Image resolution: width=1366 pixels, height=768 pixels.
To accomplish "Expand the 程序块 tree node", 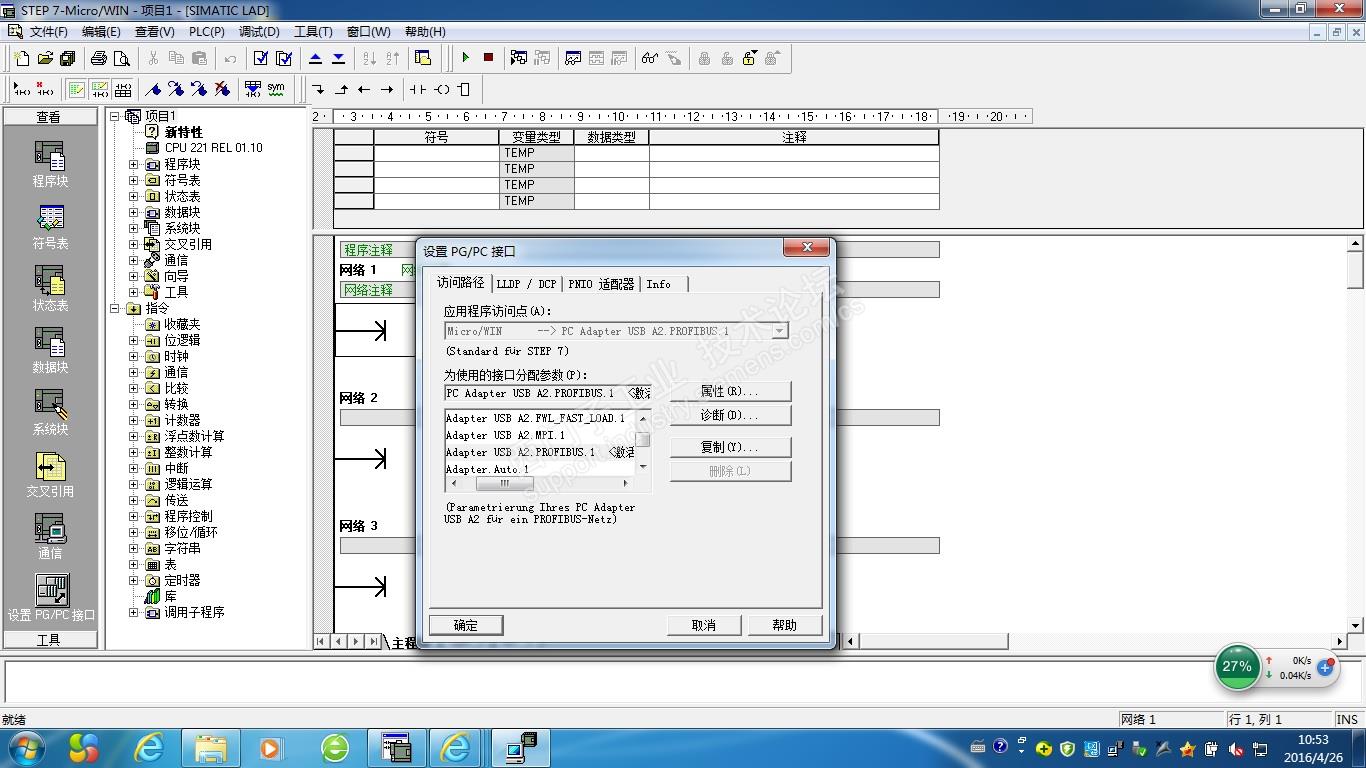I will coord(134,164).
